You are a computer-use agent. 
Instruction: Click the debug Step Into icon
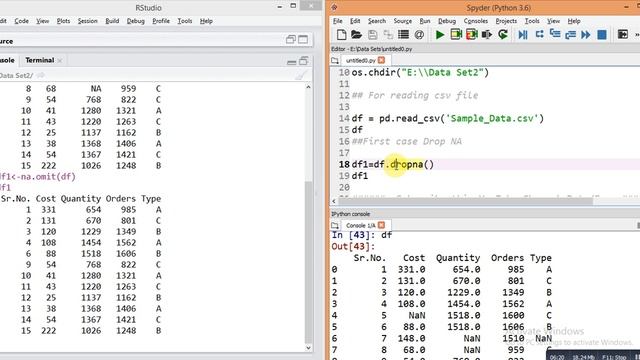tap(555, 35)
